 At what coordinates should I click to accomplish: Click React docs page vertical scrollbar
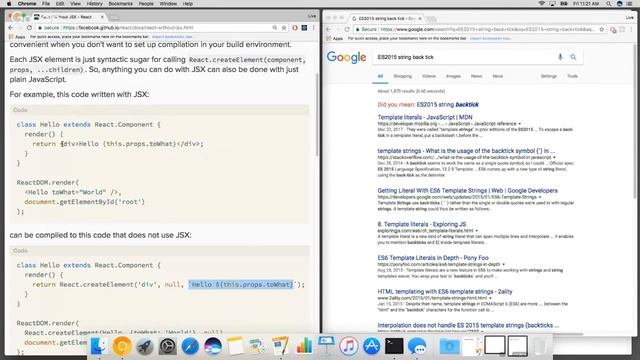pos(317,115)
